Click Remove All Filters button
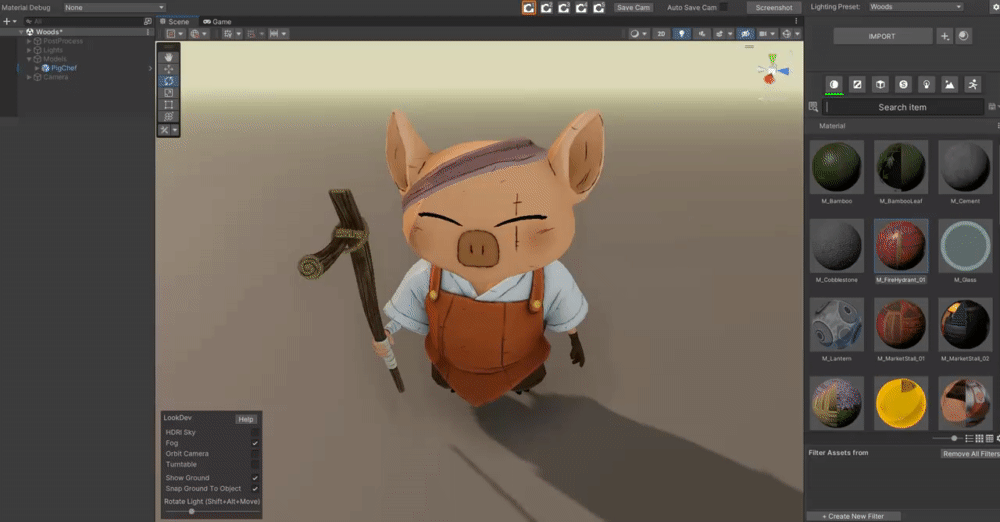This screenshot has height=522, width=1000. [x=971, y=454]
